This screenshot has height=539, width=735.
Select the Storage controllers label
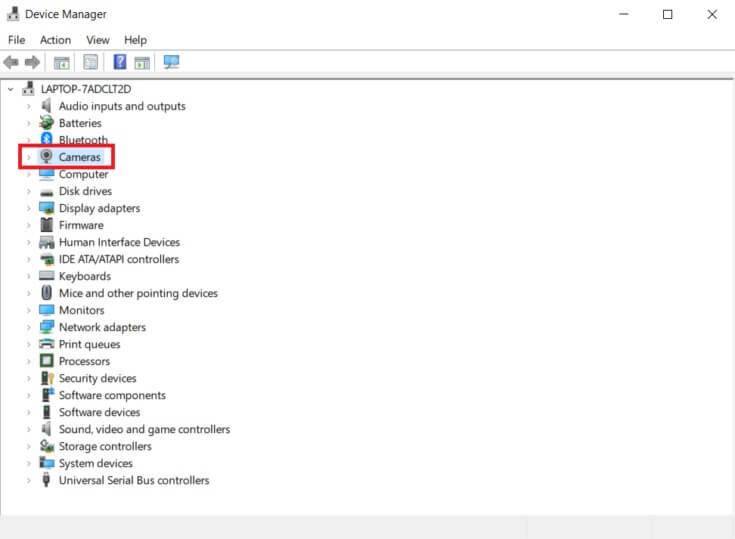coord(105,446)
